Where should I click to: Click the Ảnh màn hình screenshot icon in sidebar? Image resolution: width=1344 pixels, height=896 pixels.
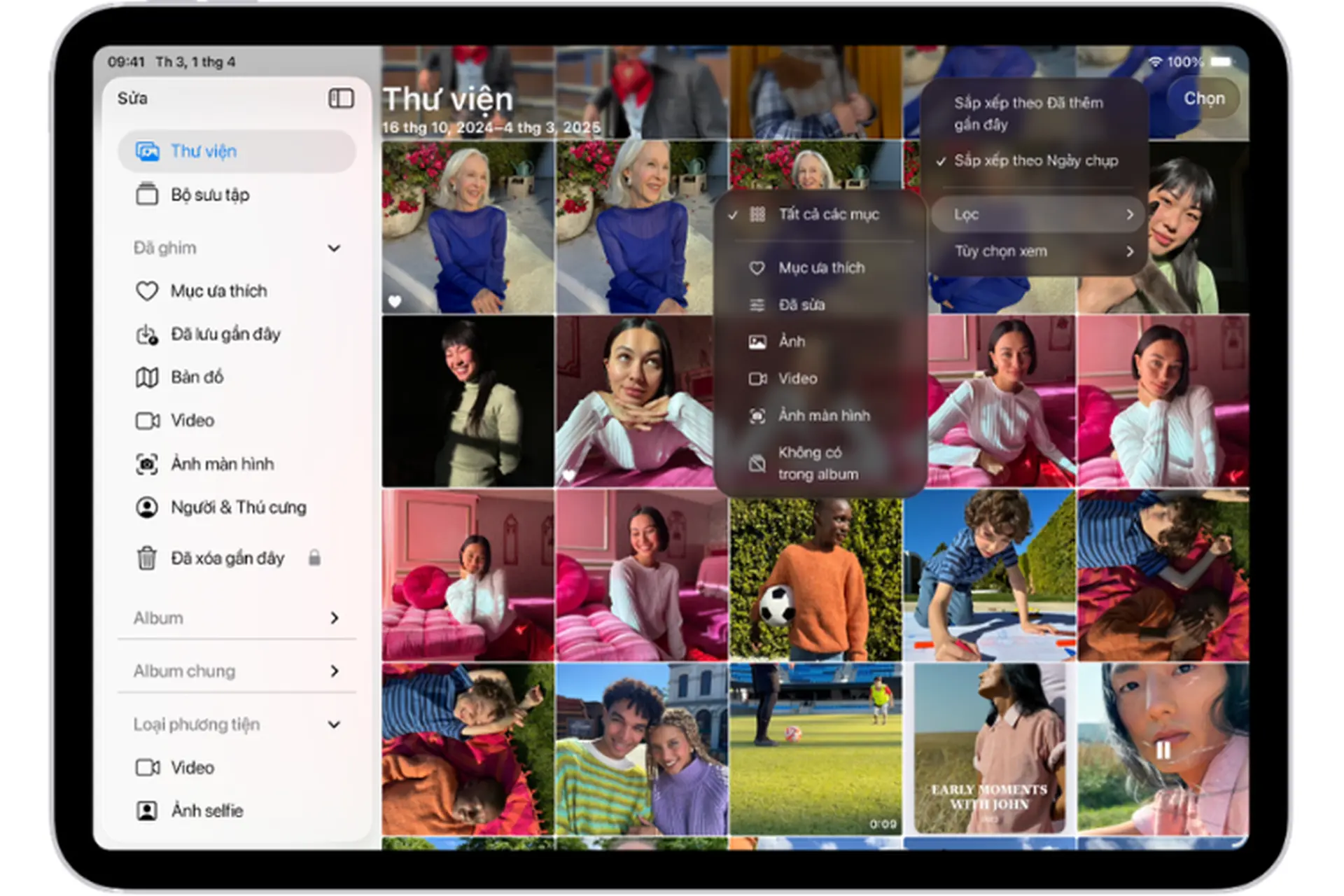[147, 464]
